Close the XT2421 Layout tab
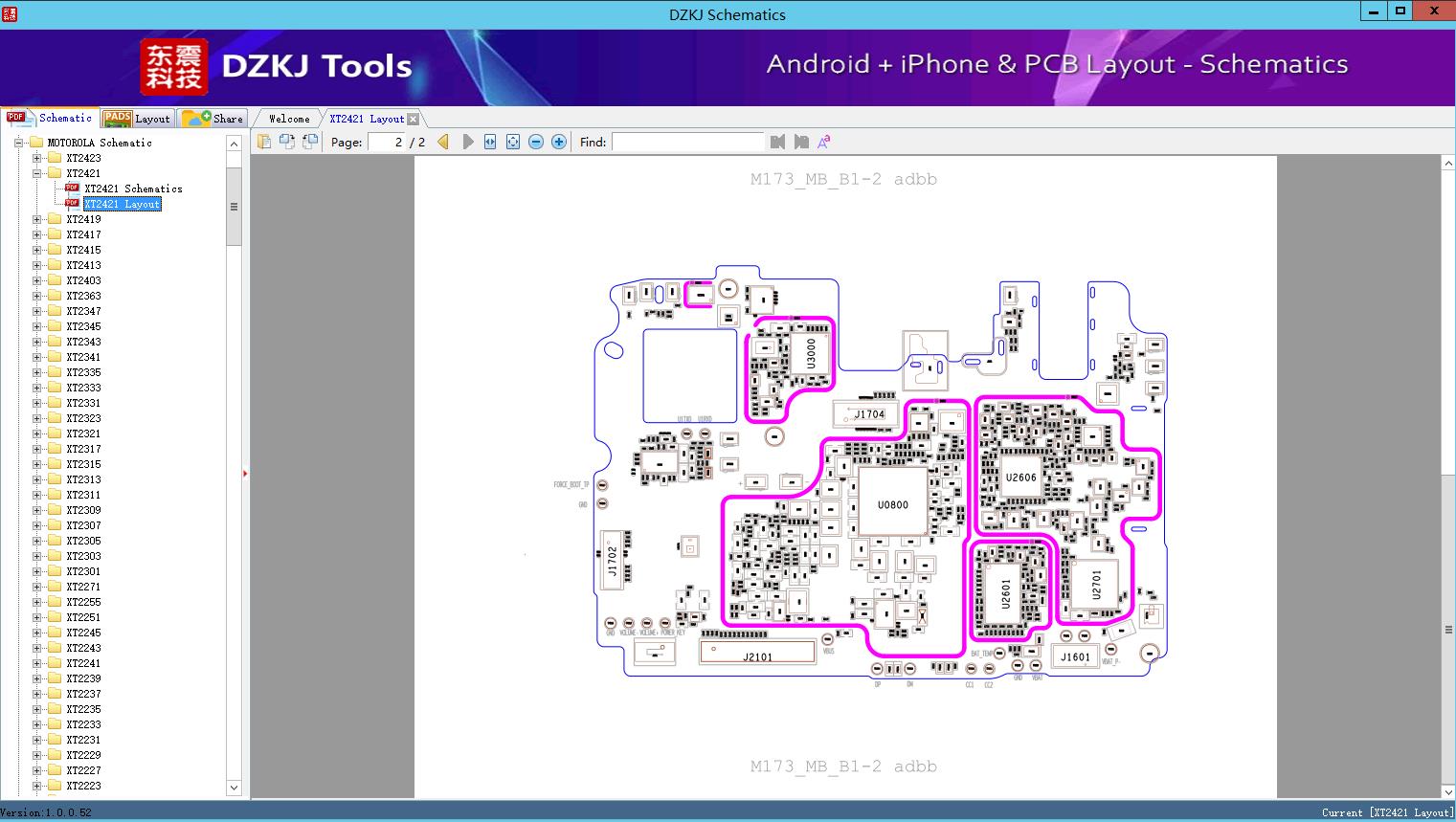This screenshot has width=1456, height=822. click(413, 119)
